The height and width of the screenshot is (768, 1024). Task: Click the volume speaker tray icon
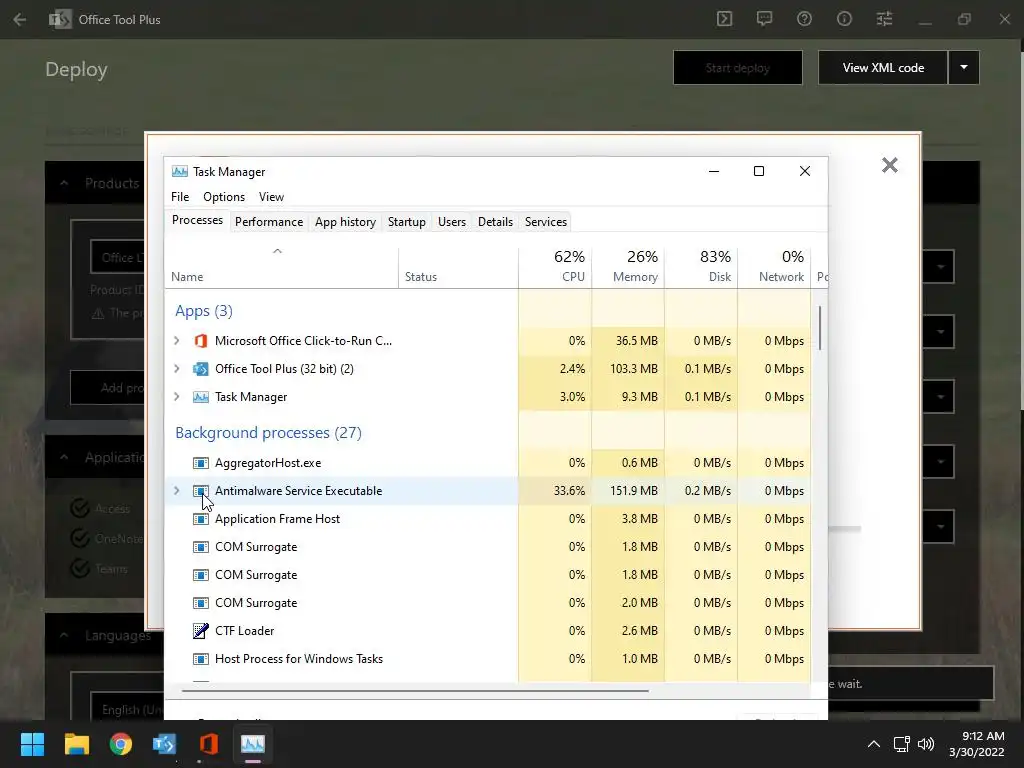tap(926, 744)
